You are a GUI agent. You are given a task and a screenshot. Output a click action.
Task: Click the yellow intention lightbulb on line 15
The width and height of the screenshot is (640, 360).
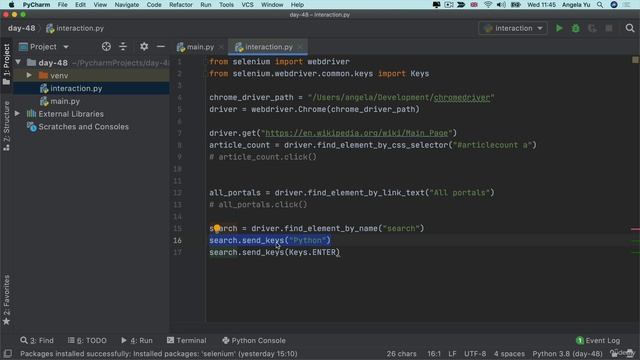click(217, 228)
